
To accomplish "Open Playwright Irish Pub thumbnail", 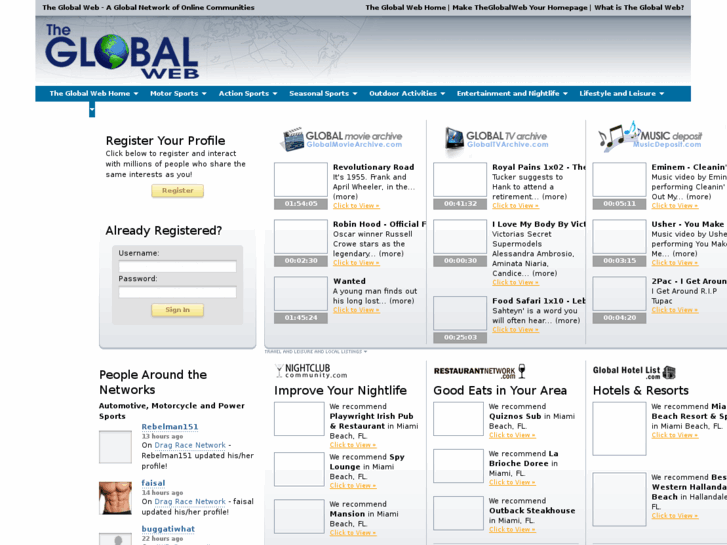I will [299, 419].
